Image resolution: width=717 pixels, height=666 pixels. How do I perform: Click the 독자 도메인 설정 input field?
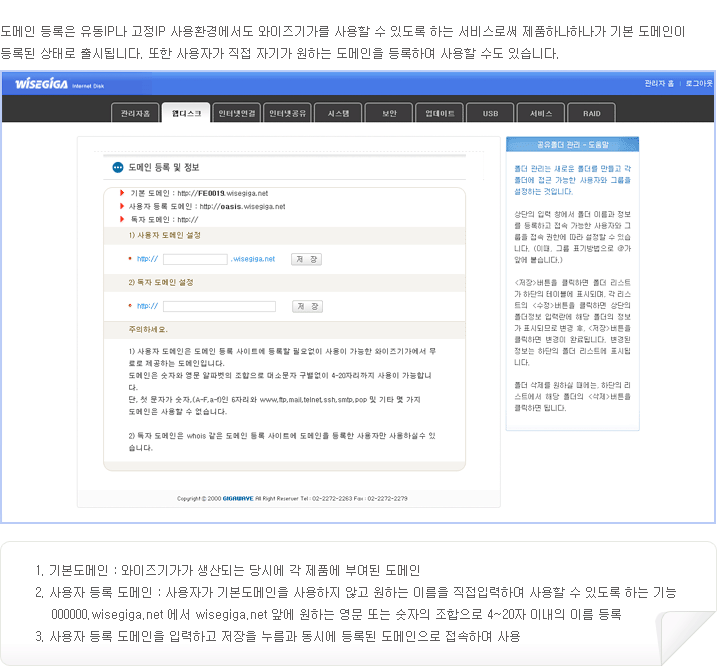pos(219,306)
